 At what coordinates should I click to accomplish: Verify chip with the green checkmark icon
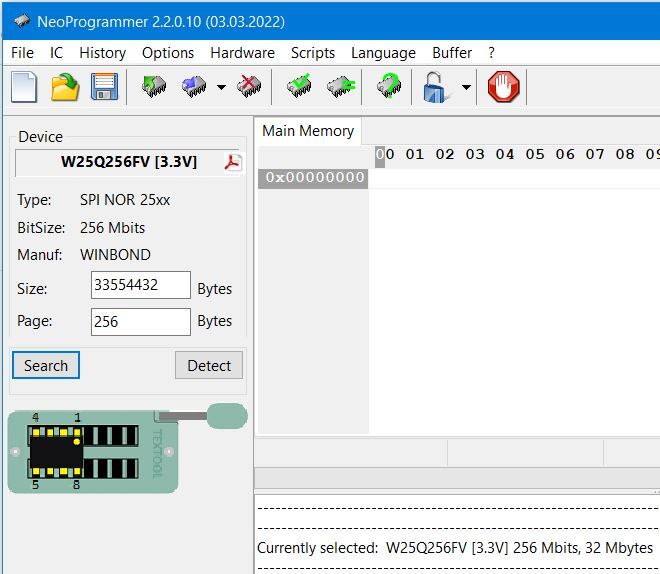coord(299,86)
